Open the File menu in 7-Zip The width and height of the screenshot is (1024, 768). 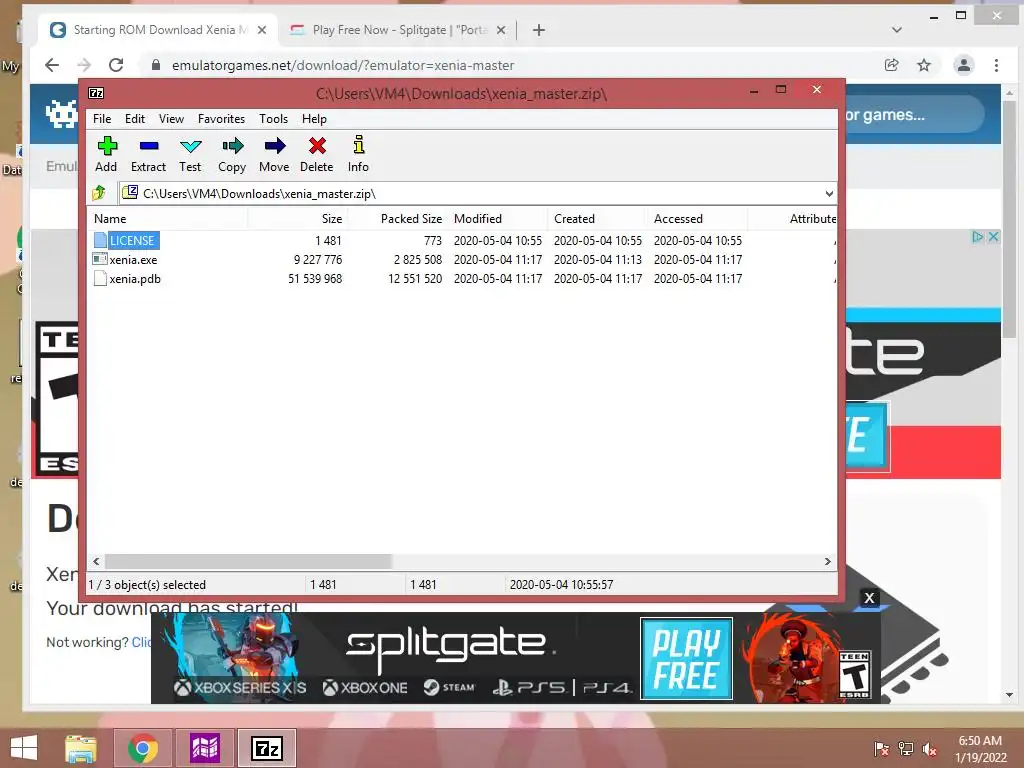[x=102, y=119]
